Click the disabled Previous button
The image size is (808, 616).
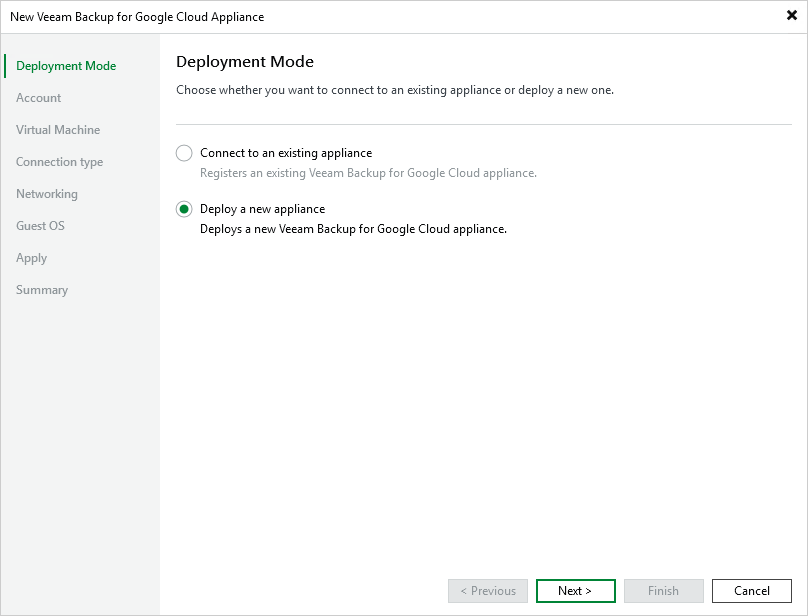(487, 591)
